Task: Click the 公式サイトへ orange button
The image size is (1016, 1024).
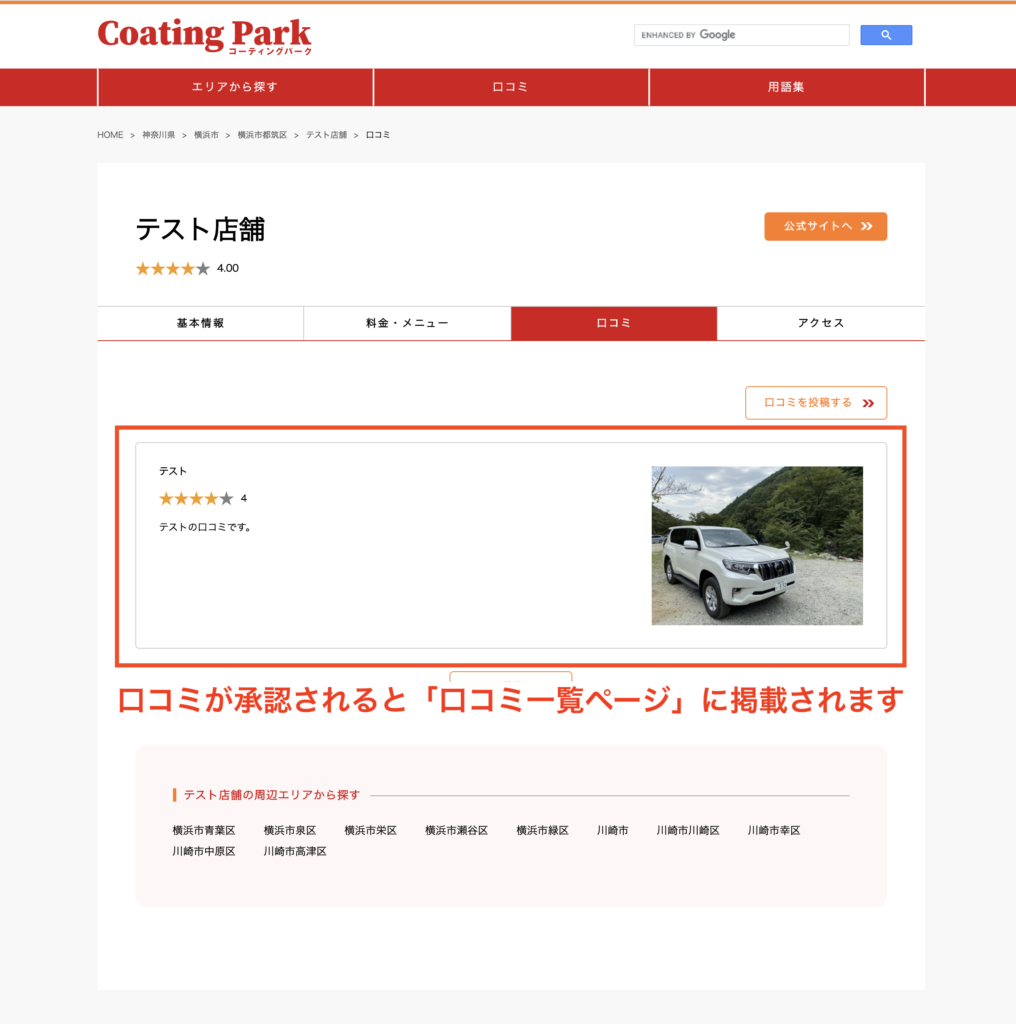Action: click(825, 227)
